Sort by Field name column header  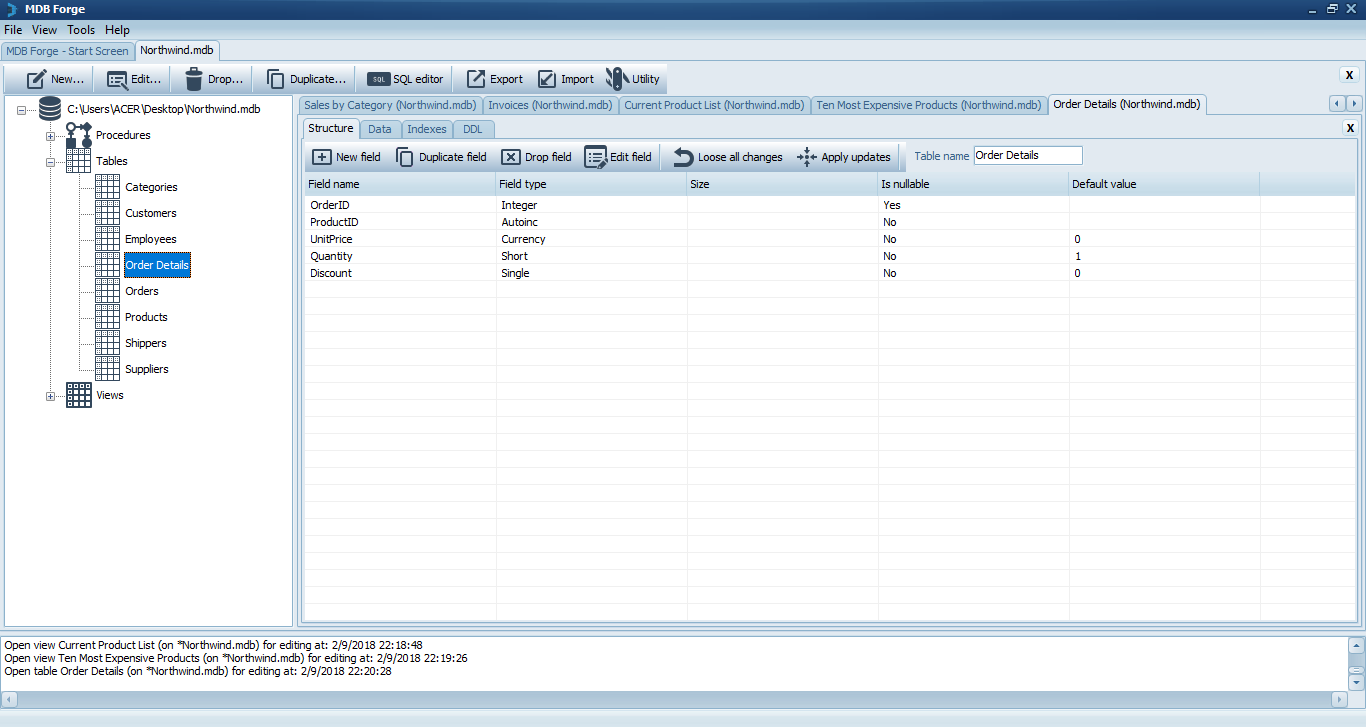click(400, 184)
